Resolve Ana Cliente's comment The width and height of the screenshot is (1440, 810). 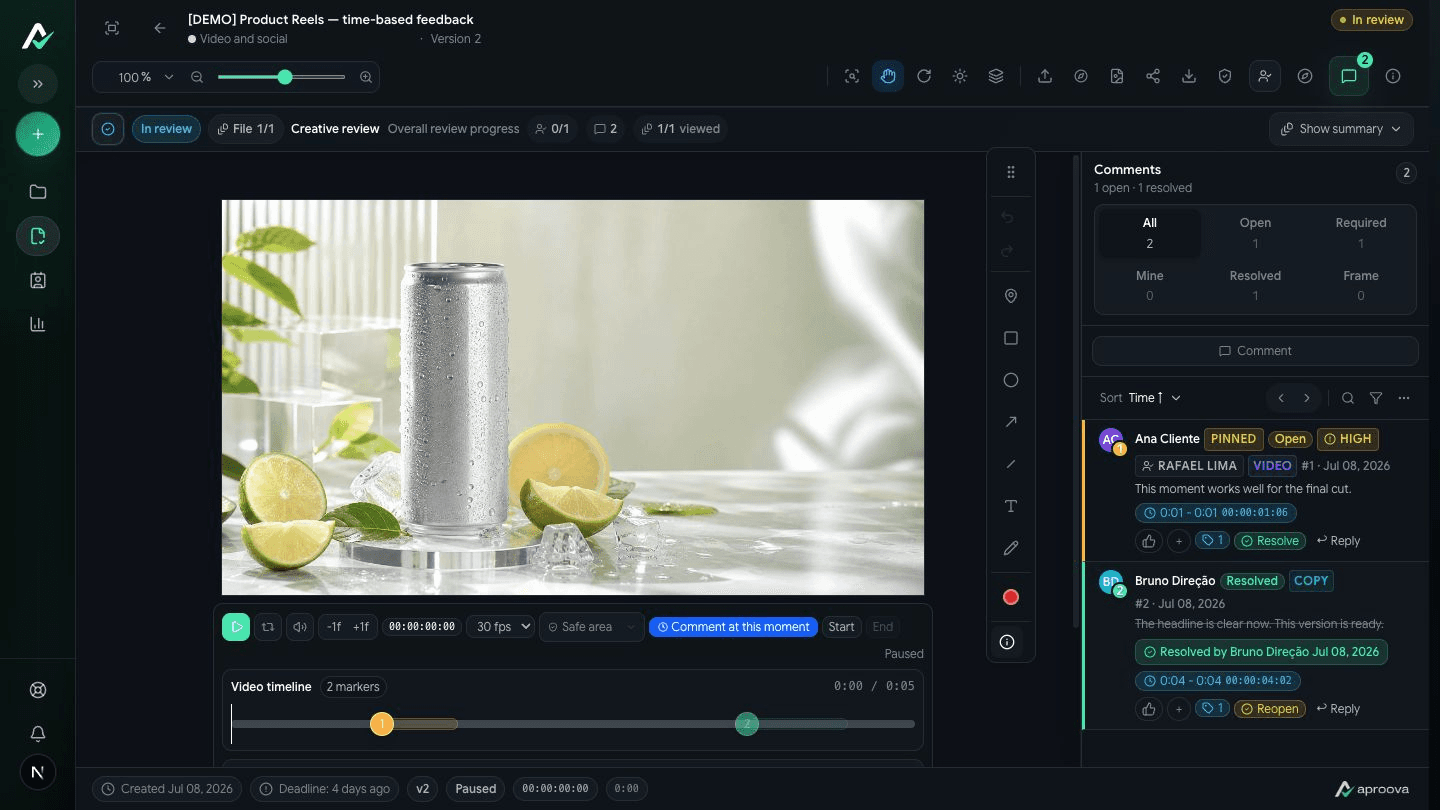[x=1270, y=541]
